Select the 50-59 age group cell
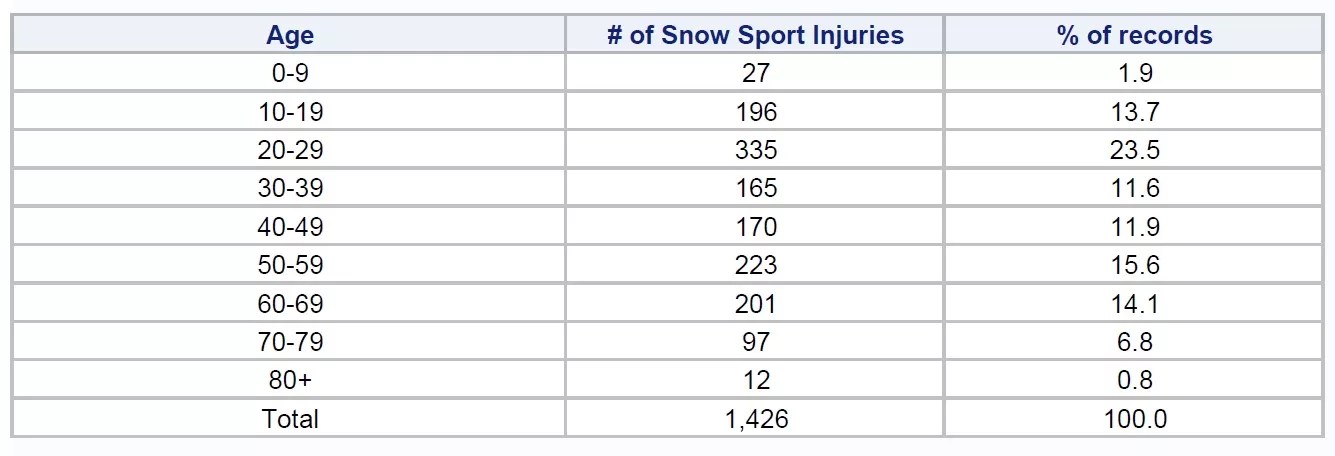Image resolution: width=1335 pixels, height=456 pixels. point(290,265)
